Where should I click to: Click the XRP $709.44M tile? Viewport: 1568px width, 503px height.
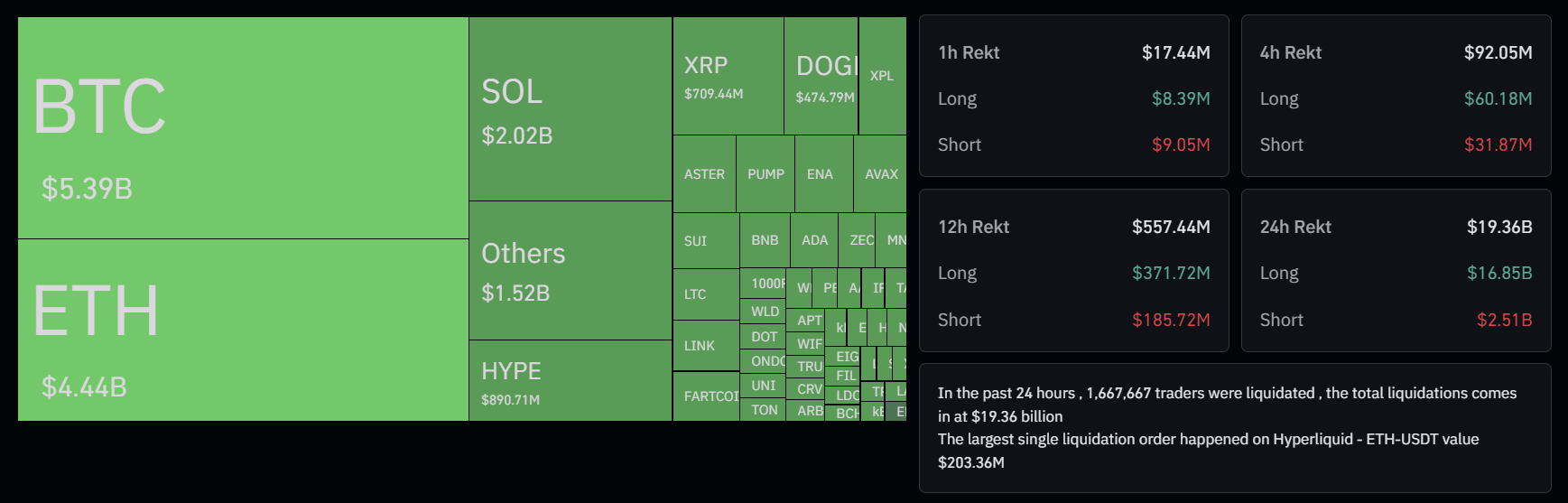728,76
